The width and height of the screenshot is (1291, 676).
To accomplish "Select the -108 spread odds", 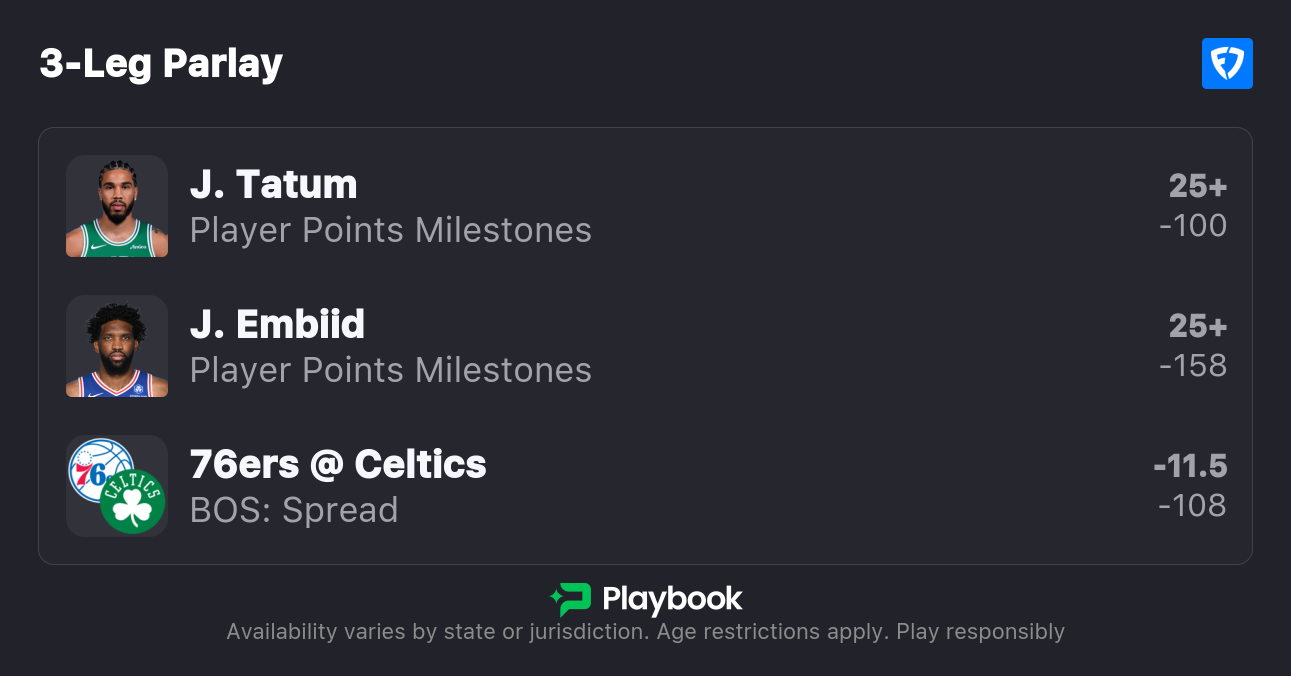I will [x=1192, y=506].
